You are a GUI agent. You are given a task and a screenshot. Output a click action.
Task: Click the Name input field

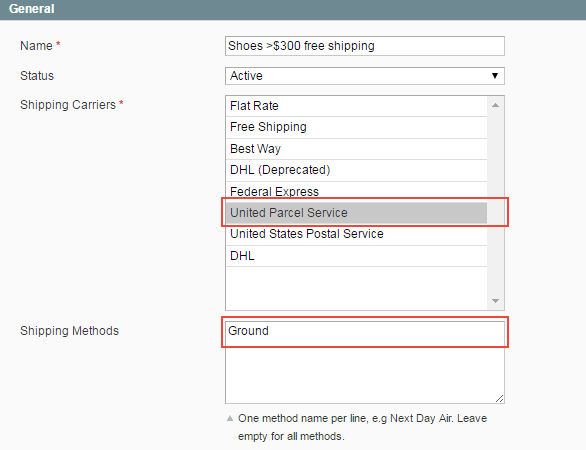pyautogui.click(x=365, y=46)
